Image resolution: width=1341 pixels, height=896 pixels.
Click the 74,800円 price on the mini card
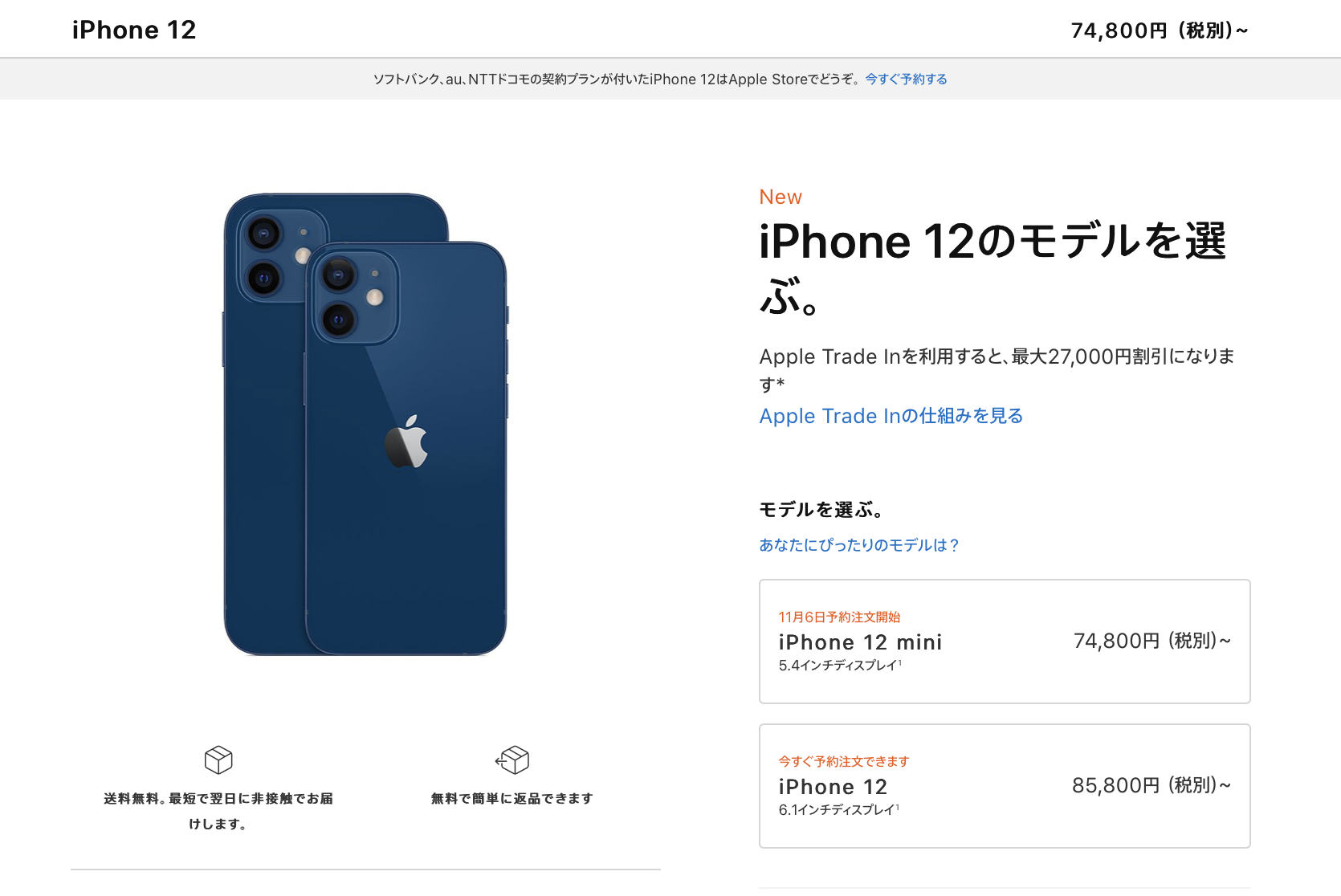pos(1152,641)
